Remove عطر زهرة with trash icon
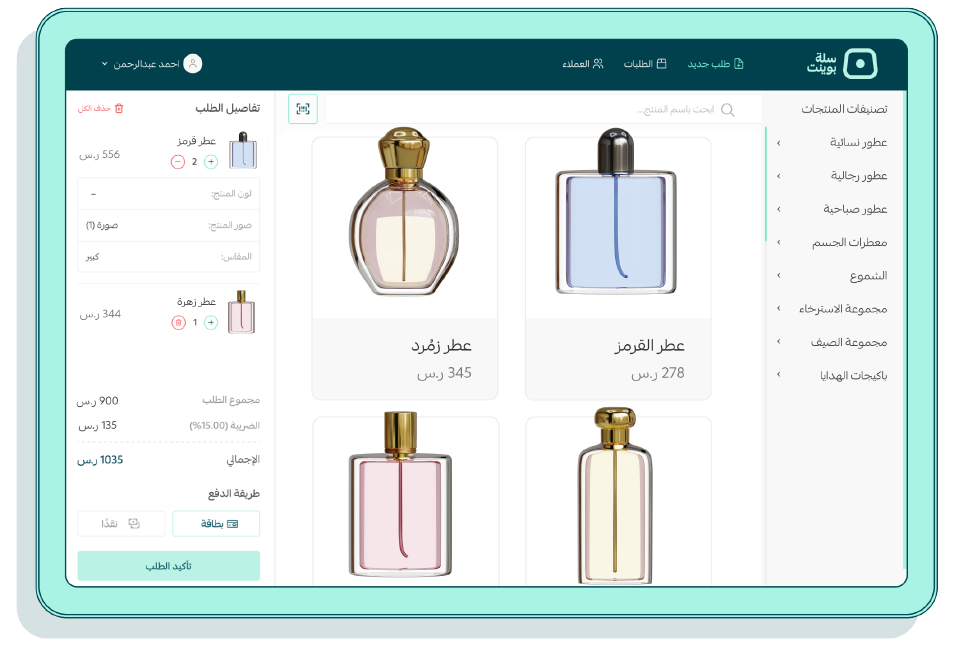The height and width of the screenshot is (650, 959). [x=178, y=322]
